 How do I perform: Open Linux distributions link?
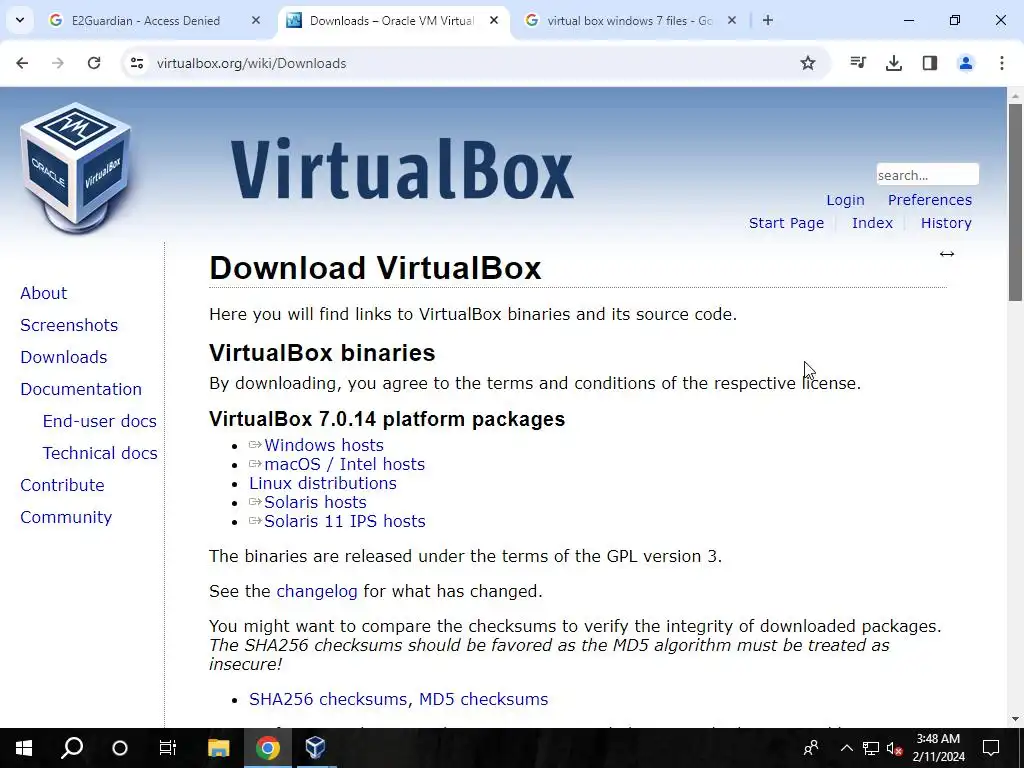[x=323, y=483]
